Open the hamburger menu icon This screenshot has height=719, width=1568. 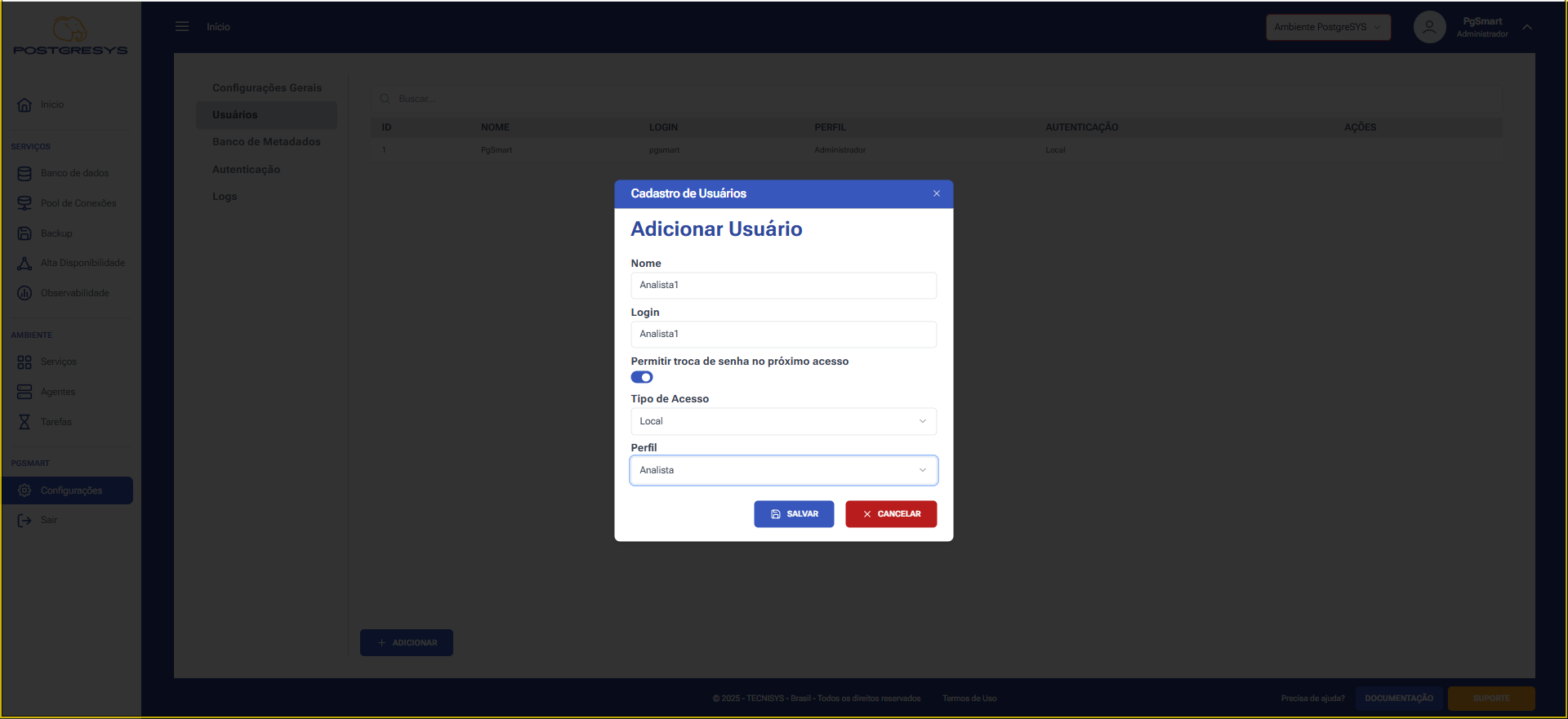[x=182, y=27]
